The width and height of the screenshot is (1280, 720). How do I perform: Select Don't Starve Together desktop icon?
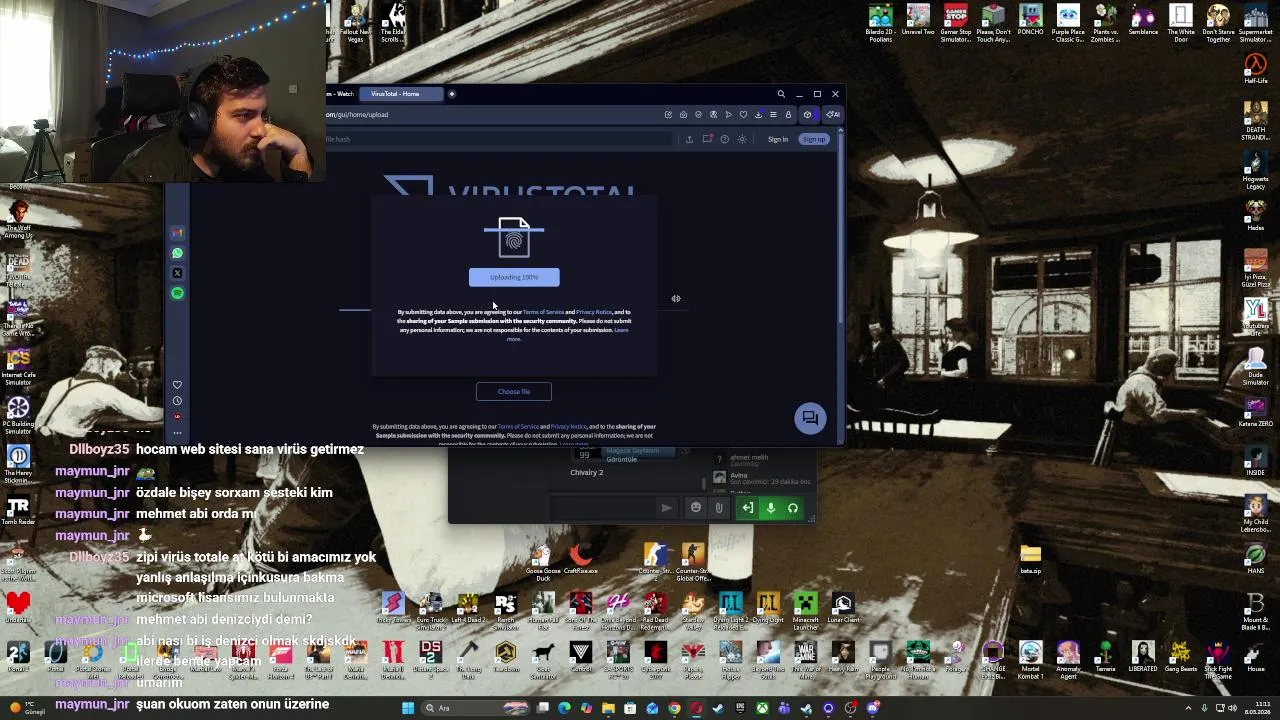point(1218,24)
